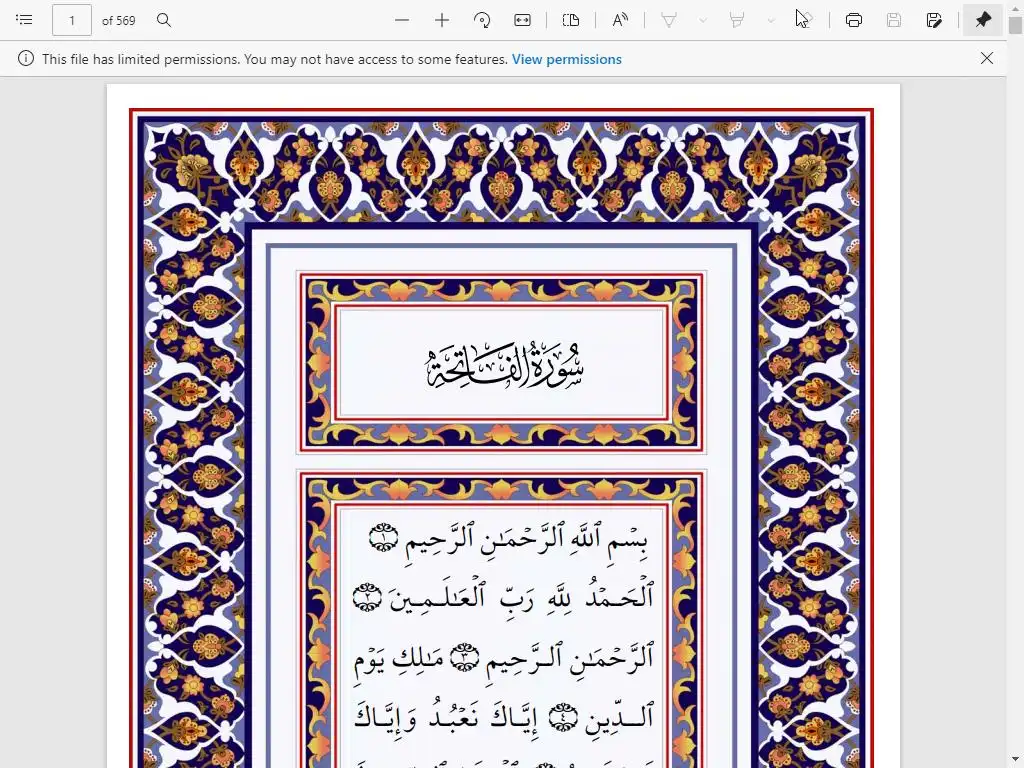Toggle fit to width view
Screen dimensions: 1024x768
click(x=522, y=20)
